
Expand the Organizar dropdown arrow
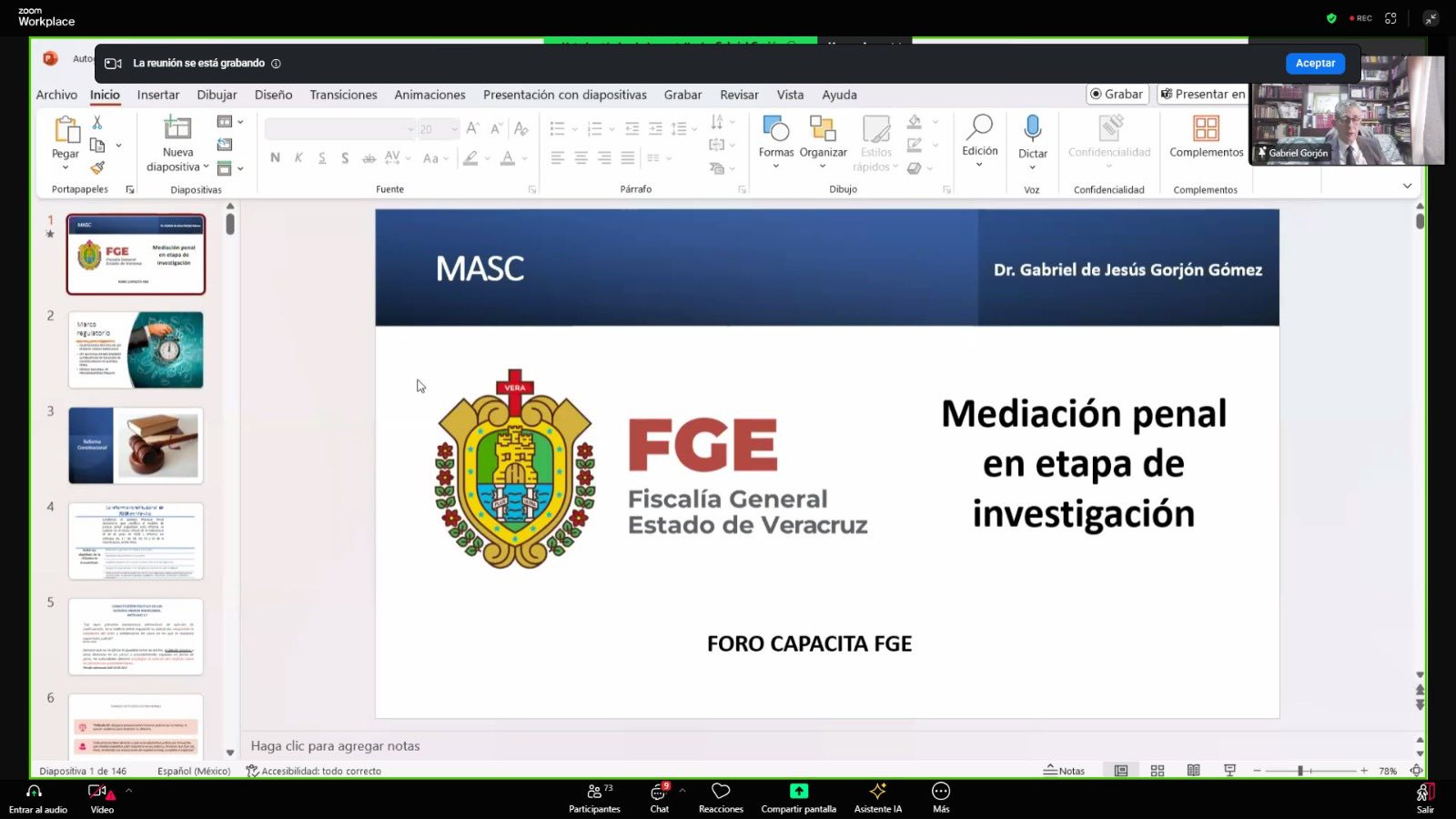click(x=823, y=167)
